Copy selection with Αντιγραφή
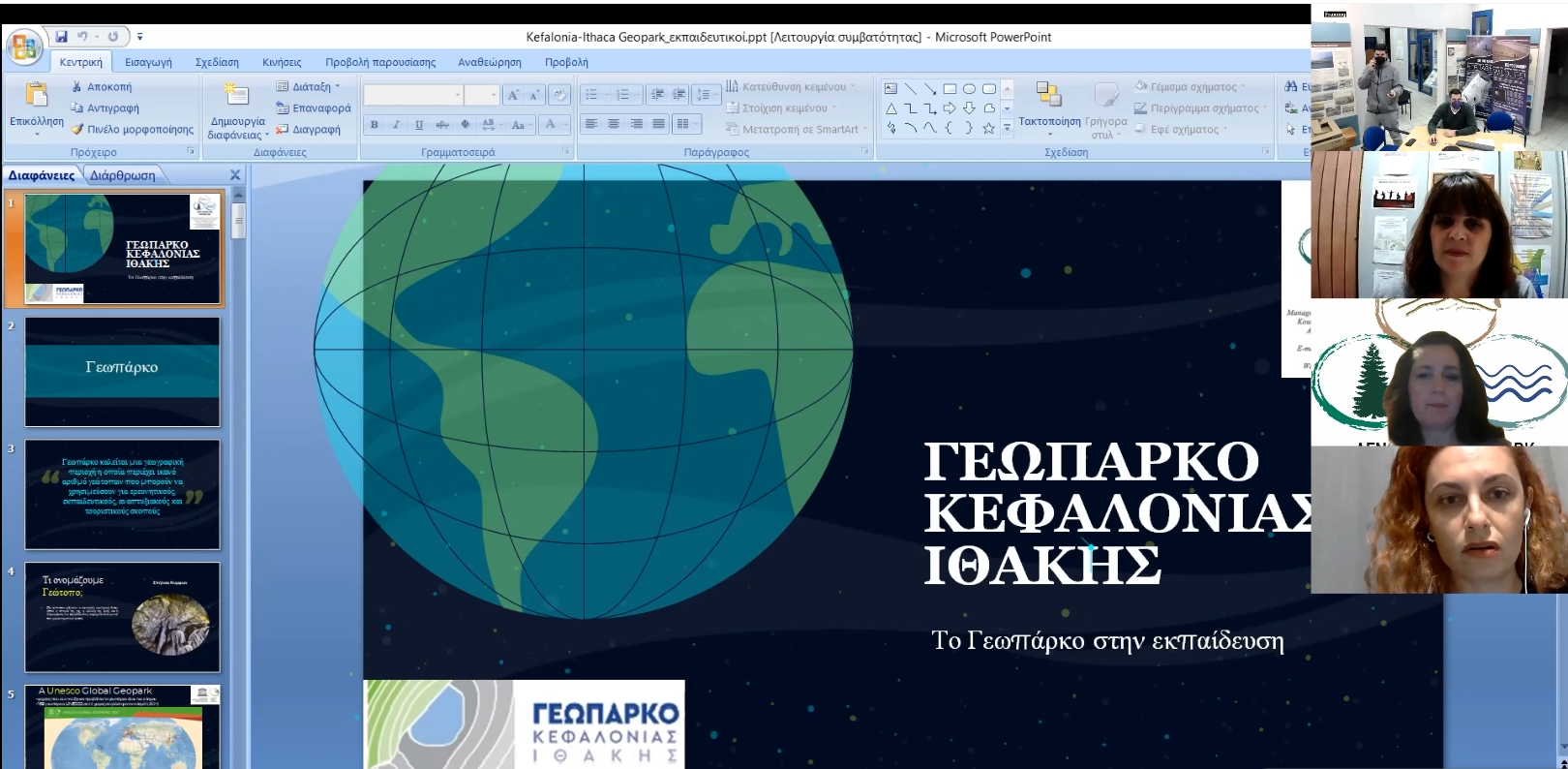 pos(105,108)
